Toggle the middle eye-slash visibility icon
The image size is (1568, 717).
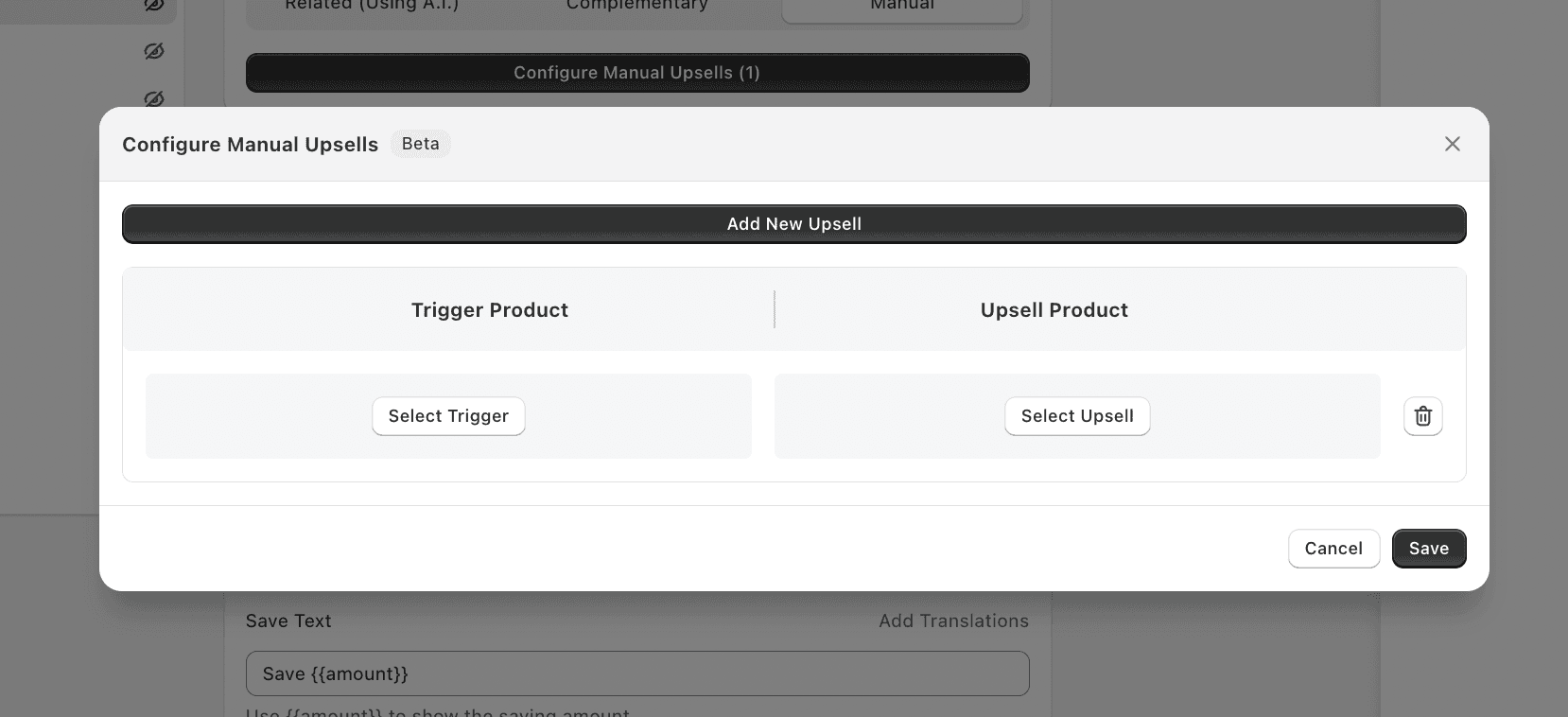(154, 51)
